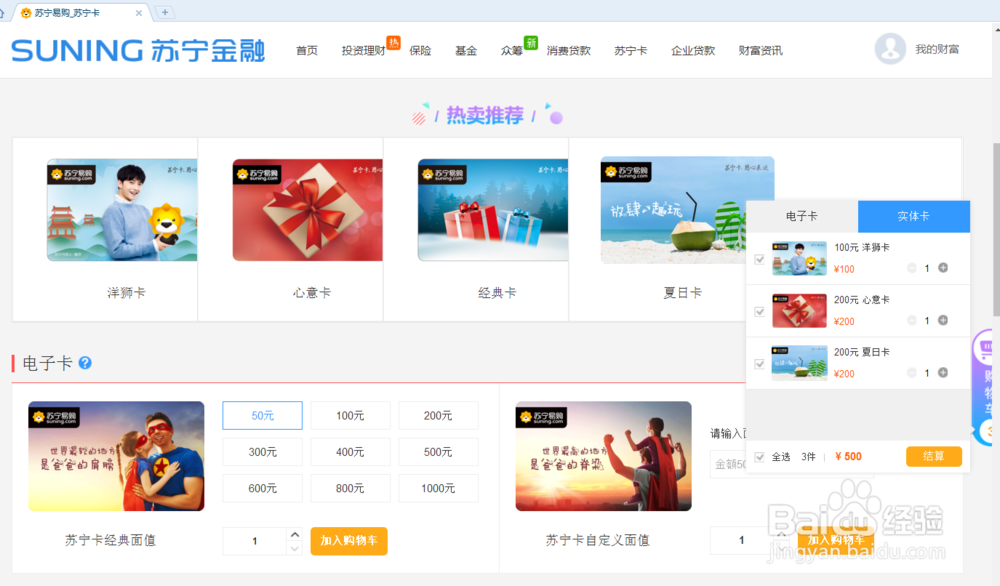This screenshot has width=1000, height=586.
Task: Decrease quantity of 200元 心意卡
Action: click(x=911, y=320)
